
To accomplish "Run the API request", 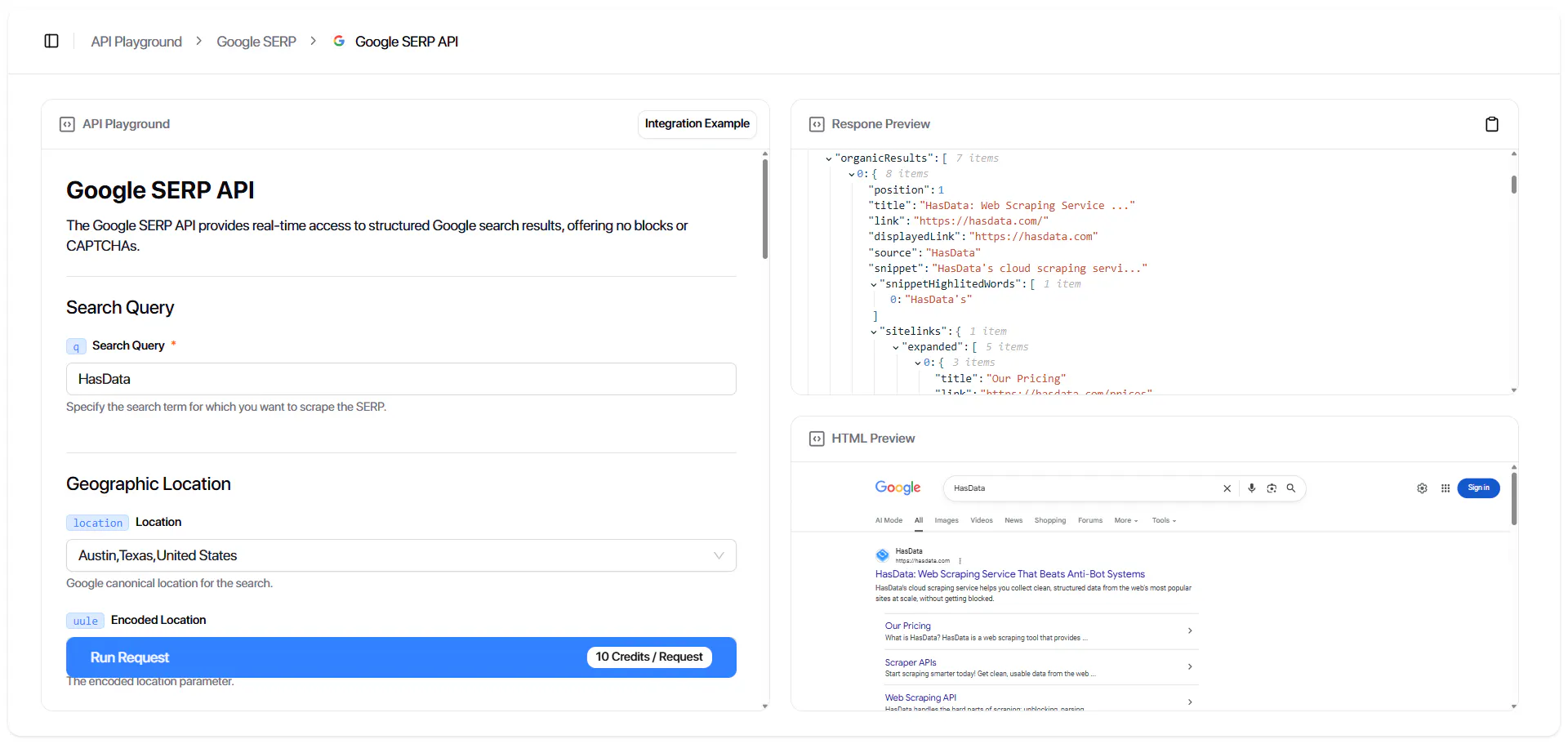I will point(401,657).
